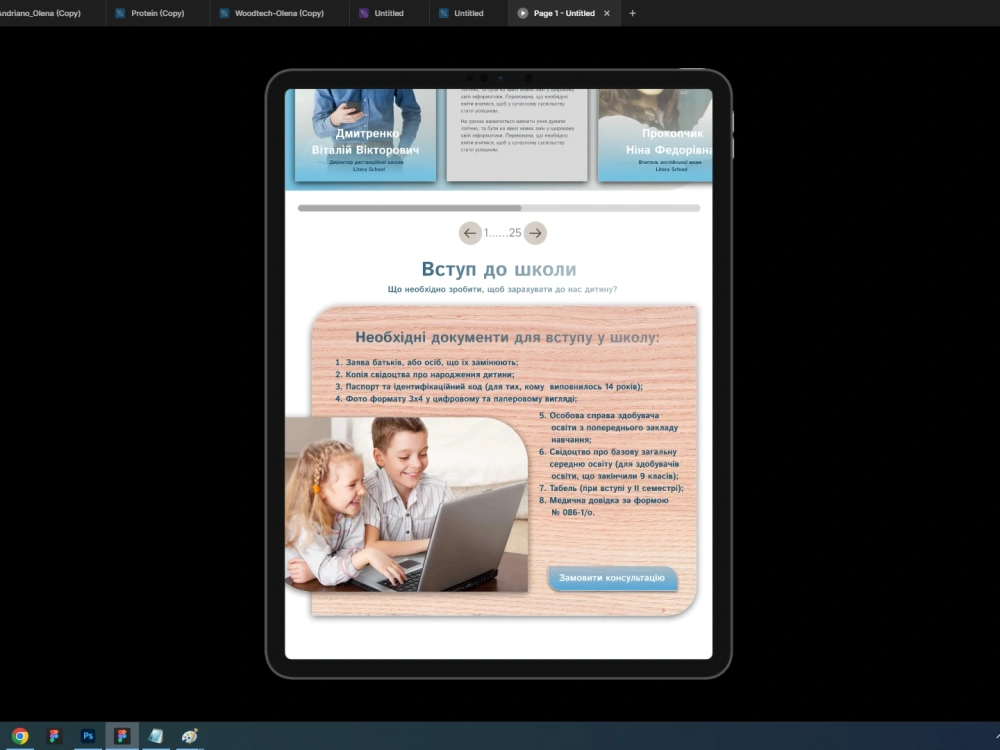Open the first Untitled tab with purple icon

(x=388, y=13)
